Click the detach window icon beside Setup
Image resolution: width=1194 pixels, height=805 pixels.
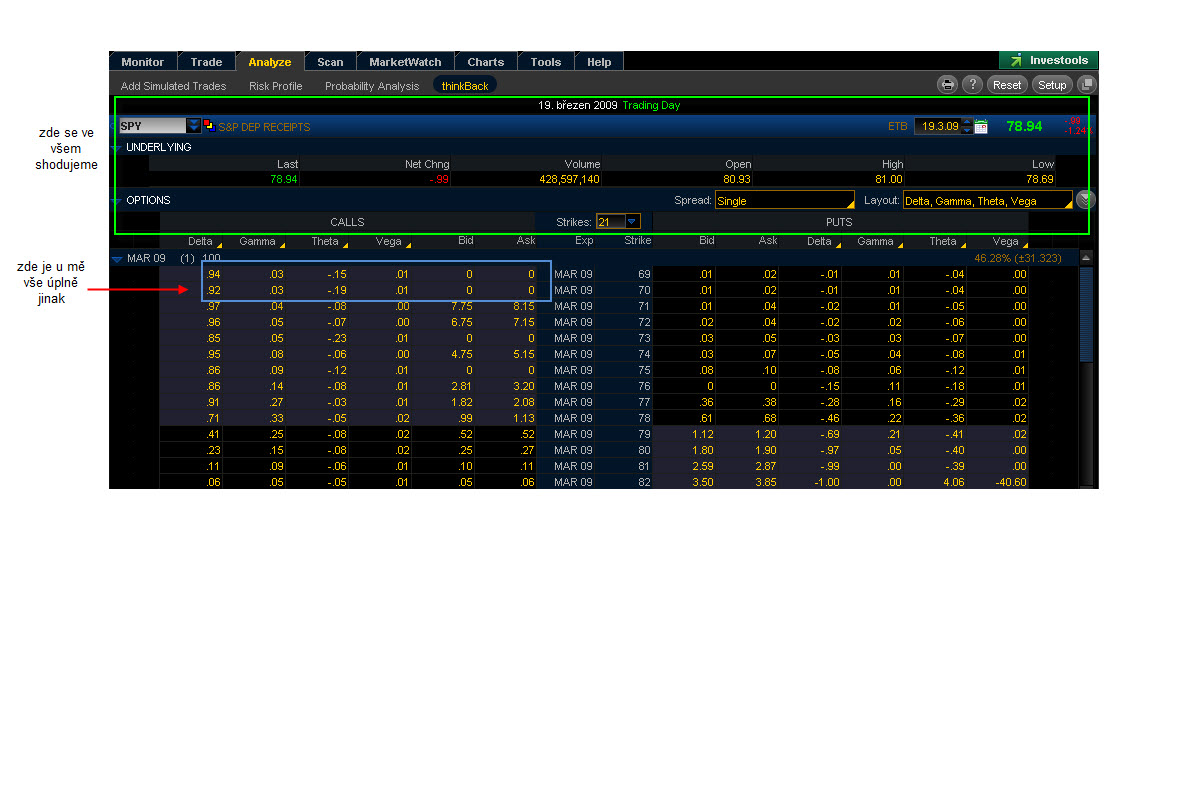tap(1087, 85)
